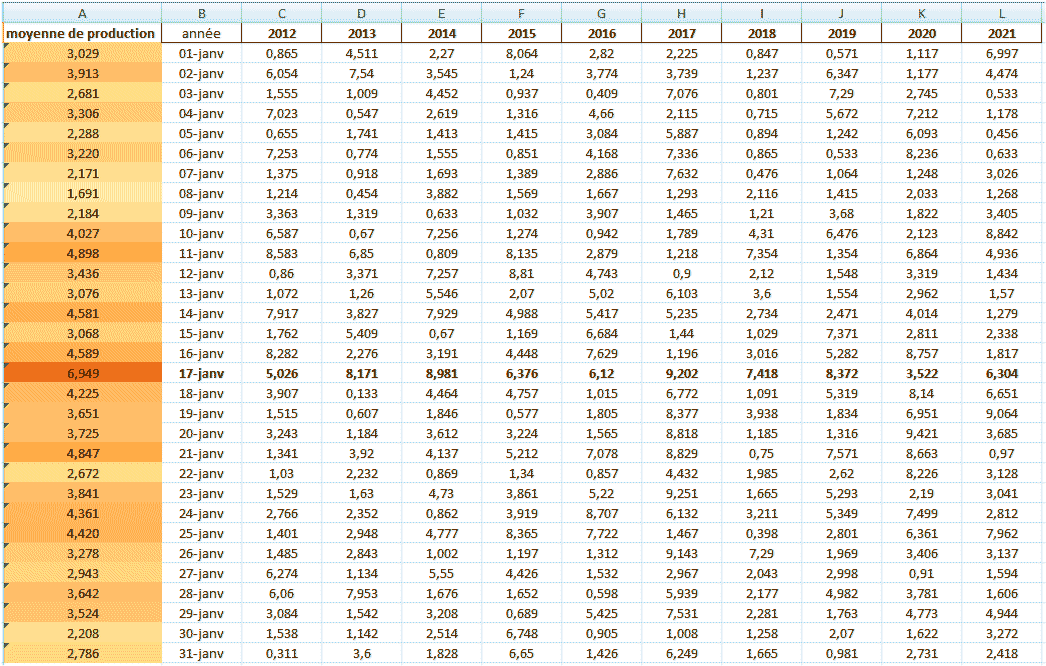
Task: Select cell 3,907 in the 09-janv row
Action: (x=602, y=214)
